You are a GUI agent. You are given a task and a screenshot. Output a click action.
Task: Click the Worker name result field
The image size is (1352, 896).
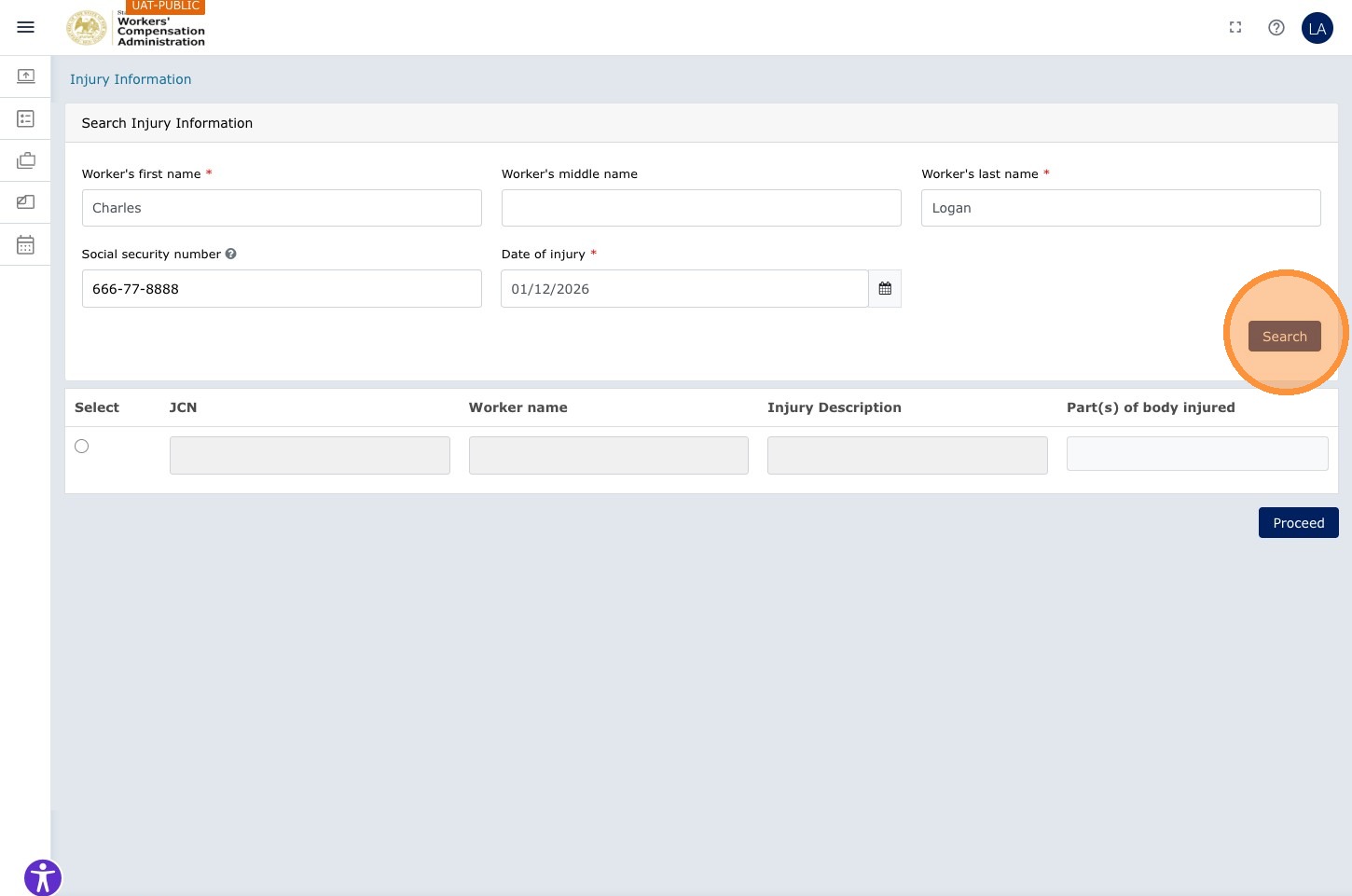click(609, 455)
